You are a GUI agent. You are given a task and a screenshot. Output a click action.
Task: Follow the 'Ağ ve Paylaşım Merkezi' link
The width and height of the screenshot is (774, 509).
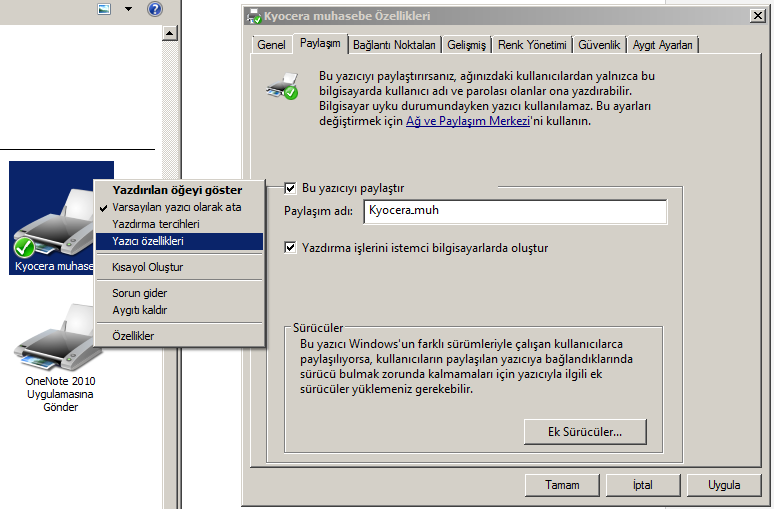tap(467, 121)
